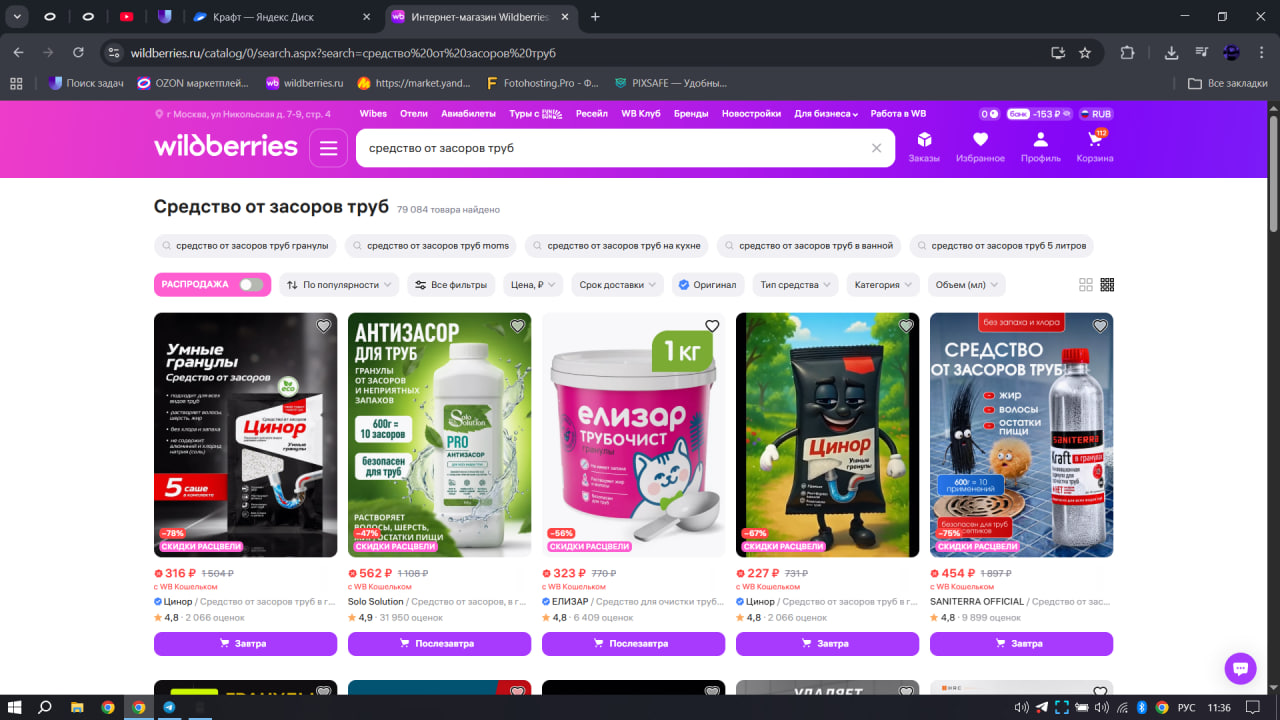The width and height of the screenshot is (1280, 720).
Task: Toggle the Оригинал filter
Action: [708, 285]
